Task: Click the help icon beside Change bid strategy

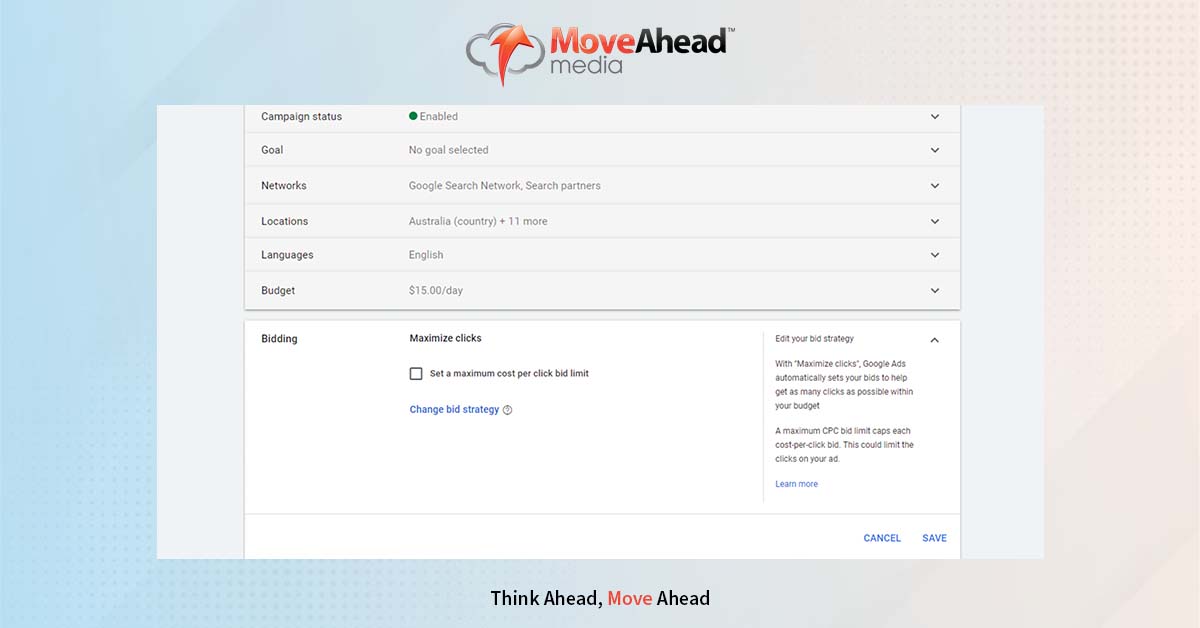Action: pos(508,410)
